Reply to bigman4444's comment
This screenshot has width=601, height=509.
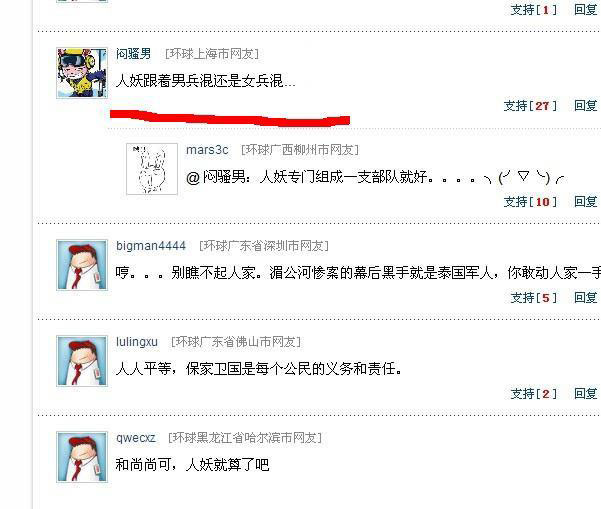tap(585, 297)
